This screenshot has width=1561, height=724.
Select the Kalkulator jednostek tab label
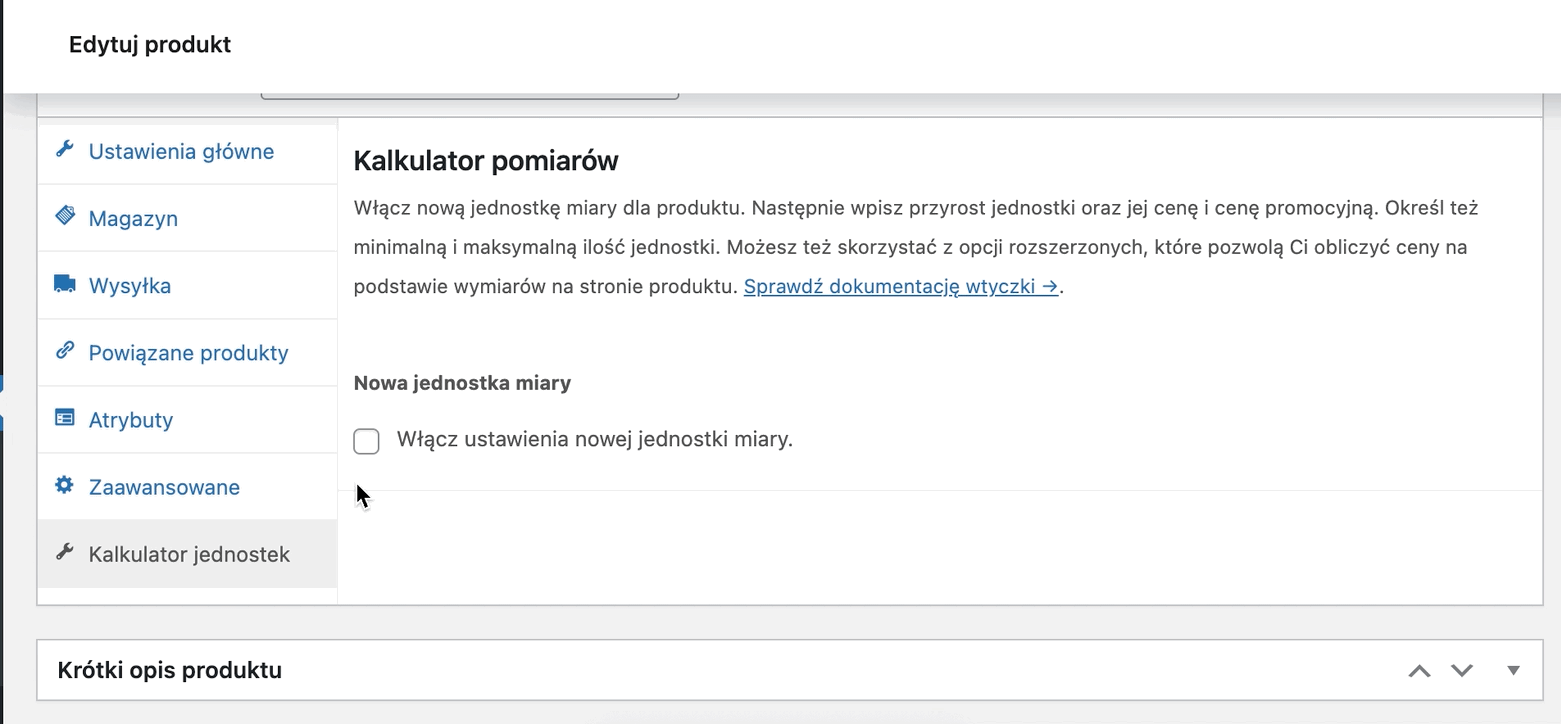[189, 554]
